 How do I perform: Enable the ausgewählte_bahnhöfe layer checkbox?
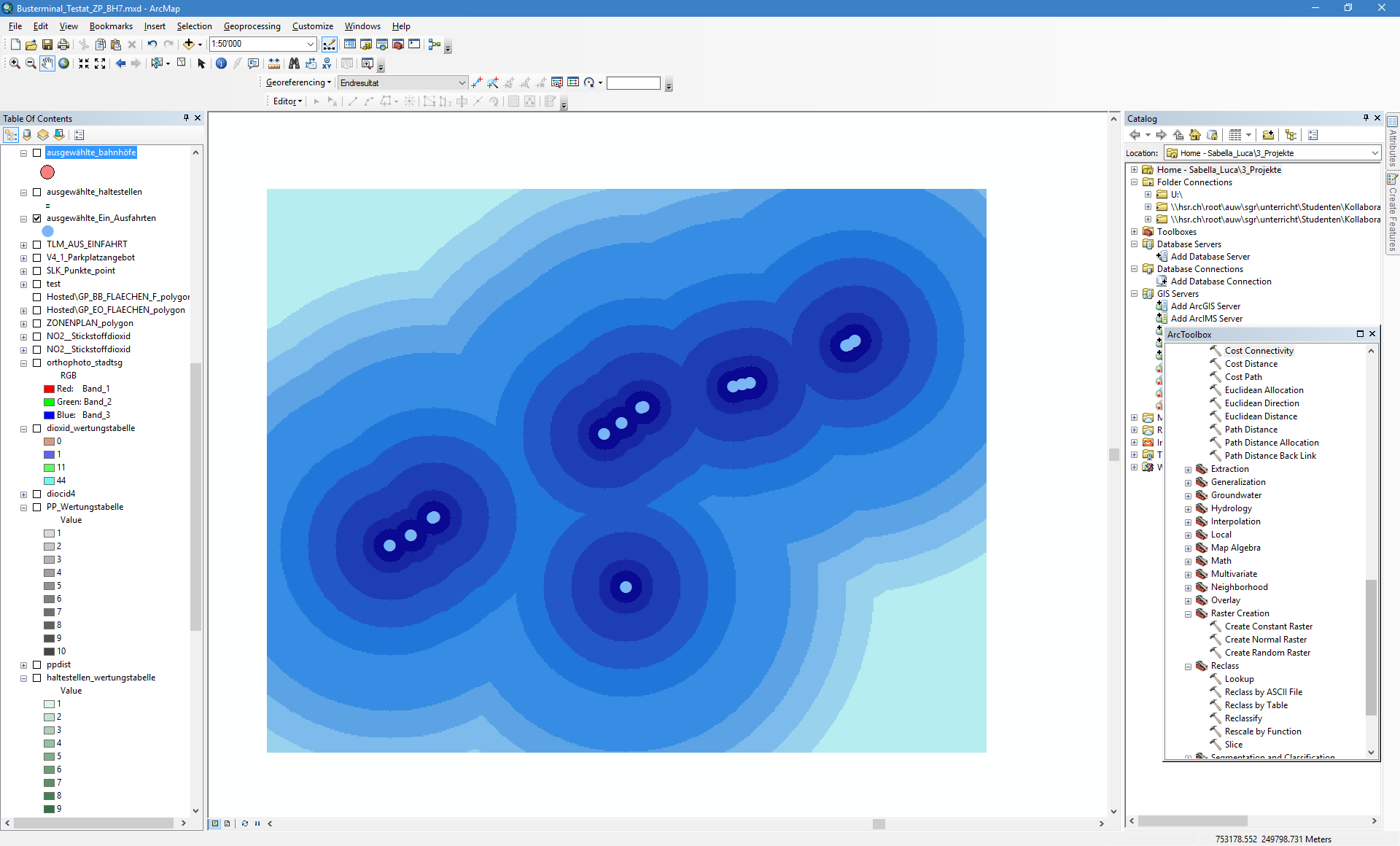pos(36,153)
